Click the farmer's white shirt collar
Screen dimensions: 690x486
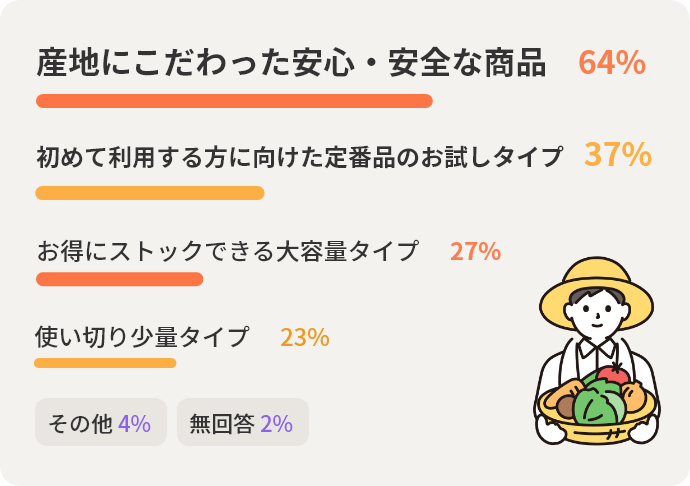[x=597, y=351]
